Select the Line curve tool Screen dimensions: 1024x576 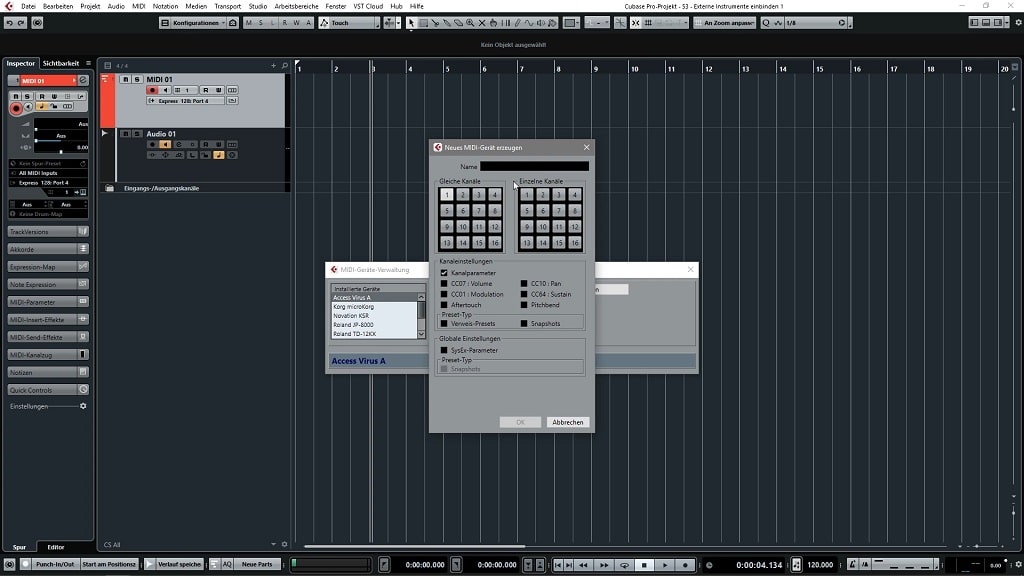coord(529,23)
